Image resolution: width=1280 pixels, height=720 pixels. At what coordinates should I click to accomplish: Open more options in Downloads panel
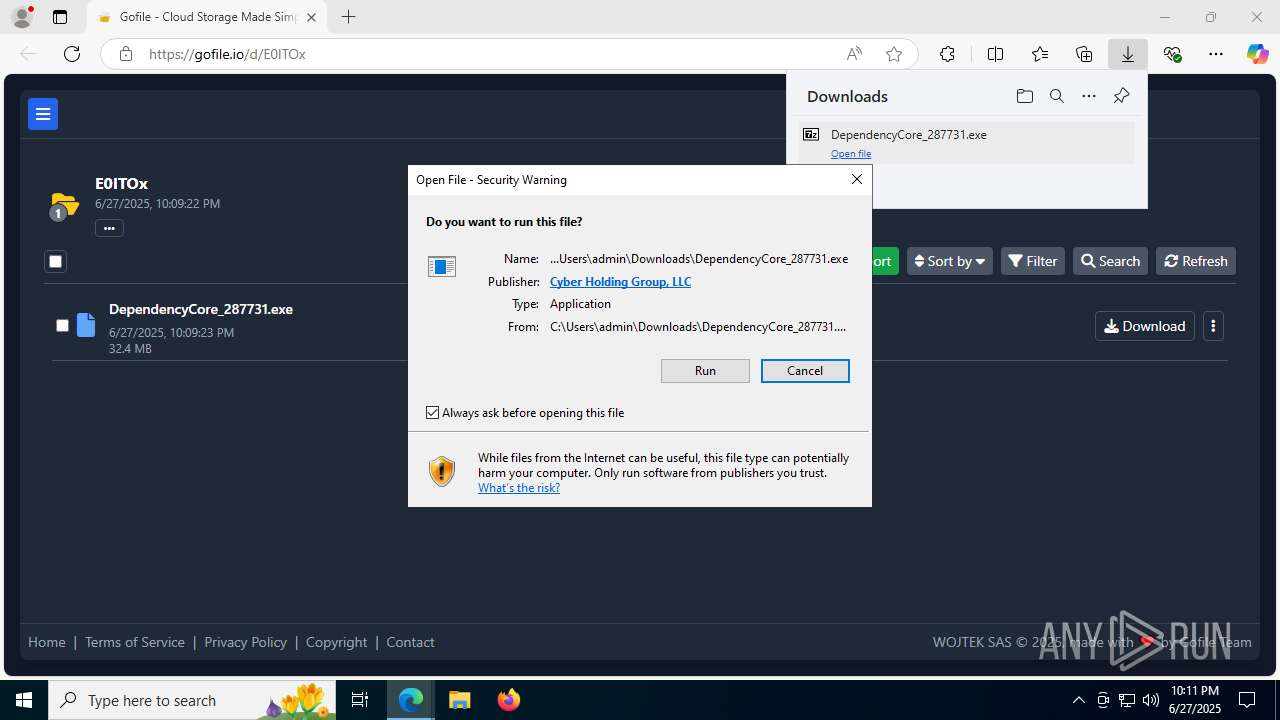point(1089,96)
